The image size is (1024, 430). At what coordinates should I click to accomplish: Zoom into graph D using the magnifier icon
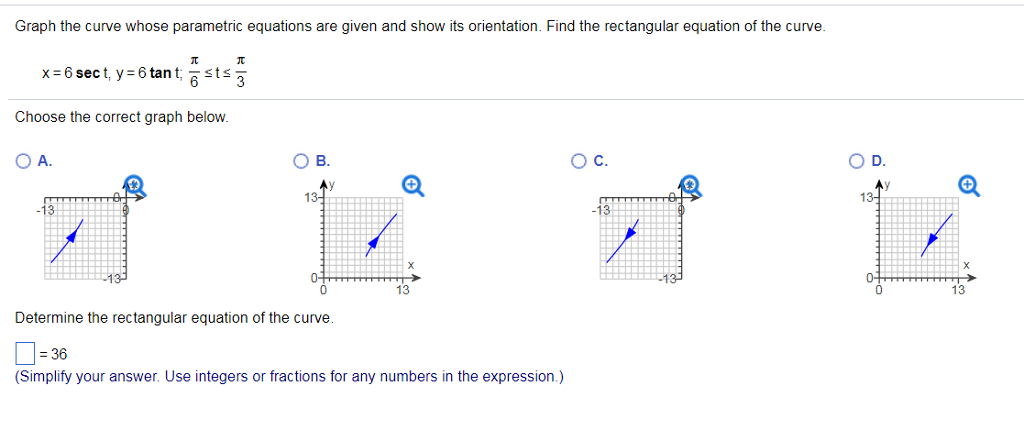pos(968,186)
